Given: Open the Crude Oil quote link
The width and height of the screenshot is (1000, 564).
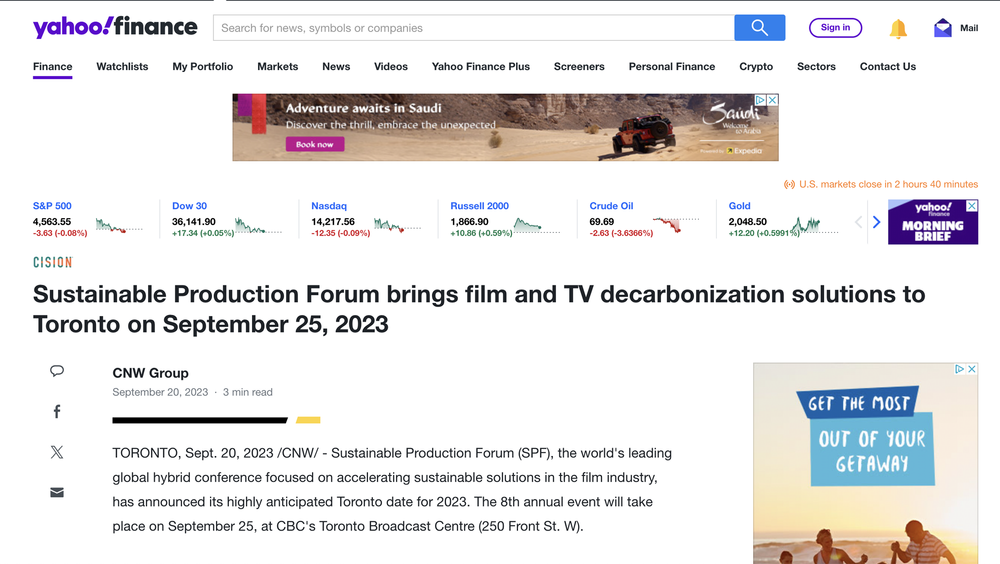Looking at the screenshot, I should coord(611,205).
